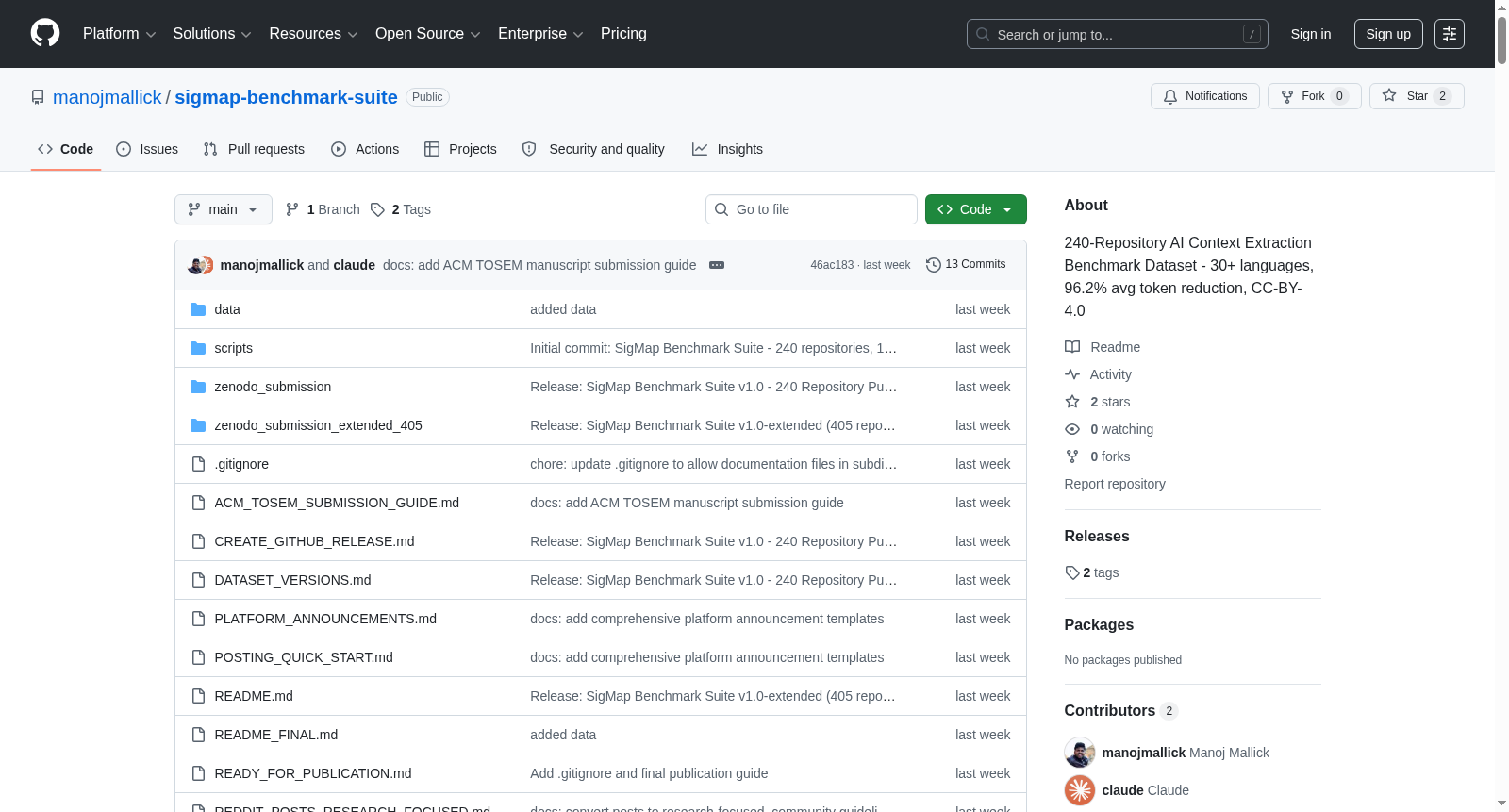Click the README.md file icon
This screenshot has height=812, width=1509.
tap(198, 696)
